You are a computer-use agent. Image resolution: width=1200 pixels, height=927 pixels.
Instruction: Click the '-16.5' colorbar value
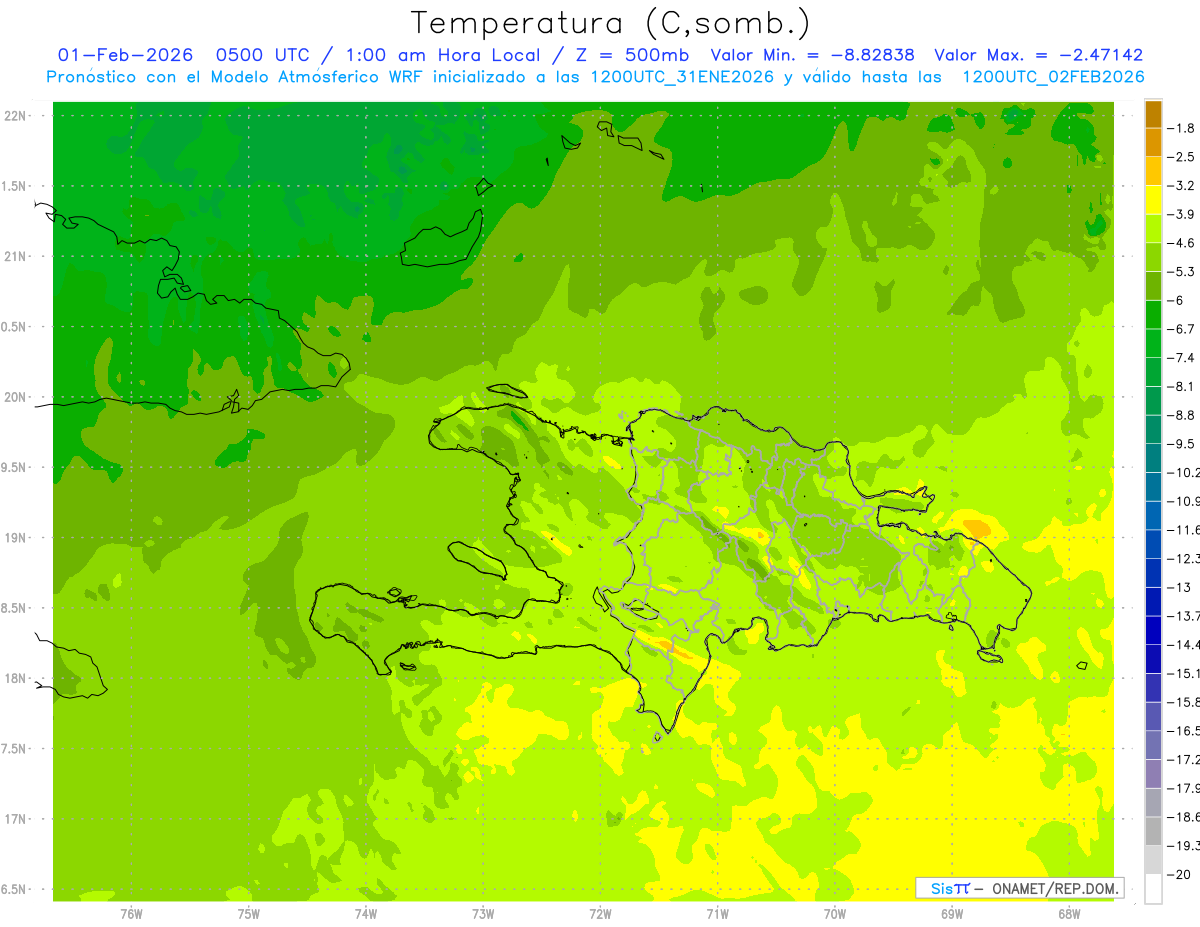tap(1184, 731)
